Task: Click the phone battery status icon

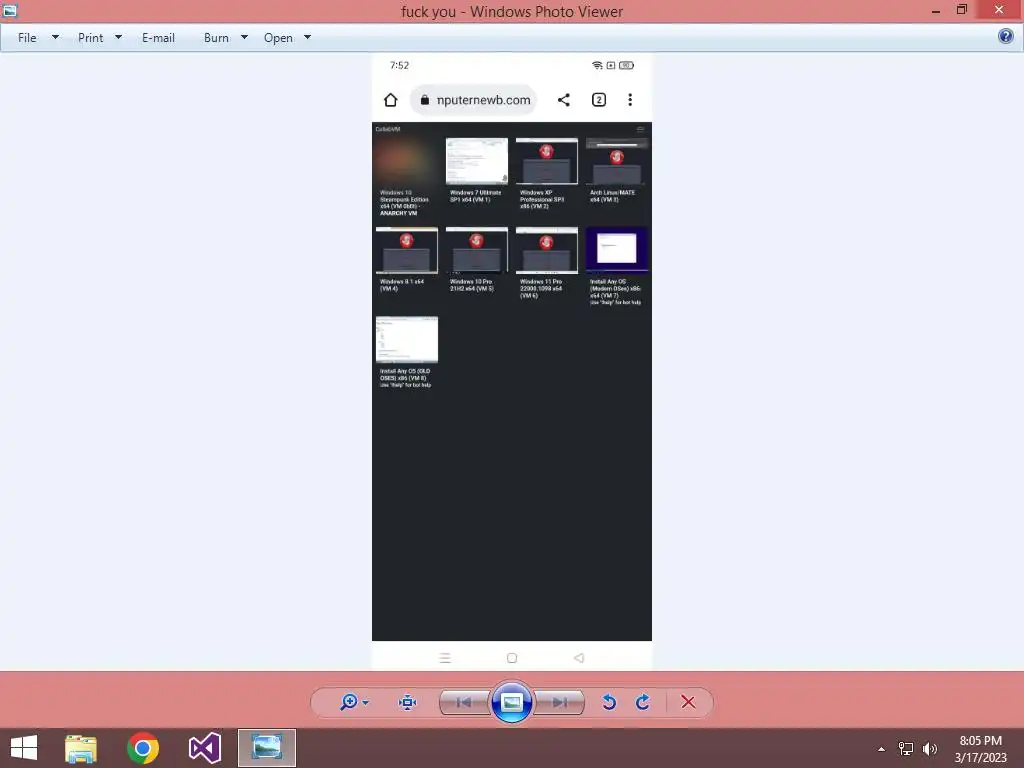Action: (x=626, y=65)
